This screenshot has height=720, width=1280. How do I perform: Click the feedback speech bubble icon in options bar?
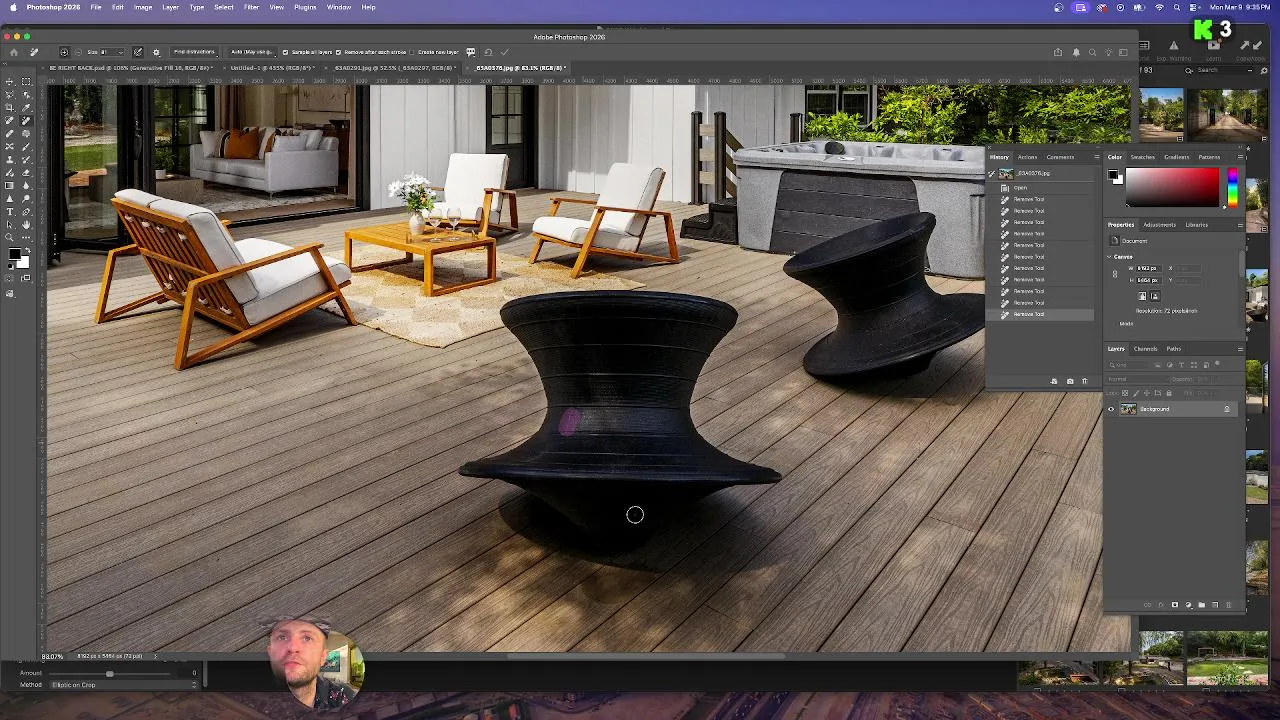click(x=470, y=52)
